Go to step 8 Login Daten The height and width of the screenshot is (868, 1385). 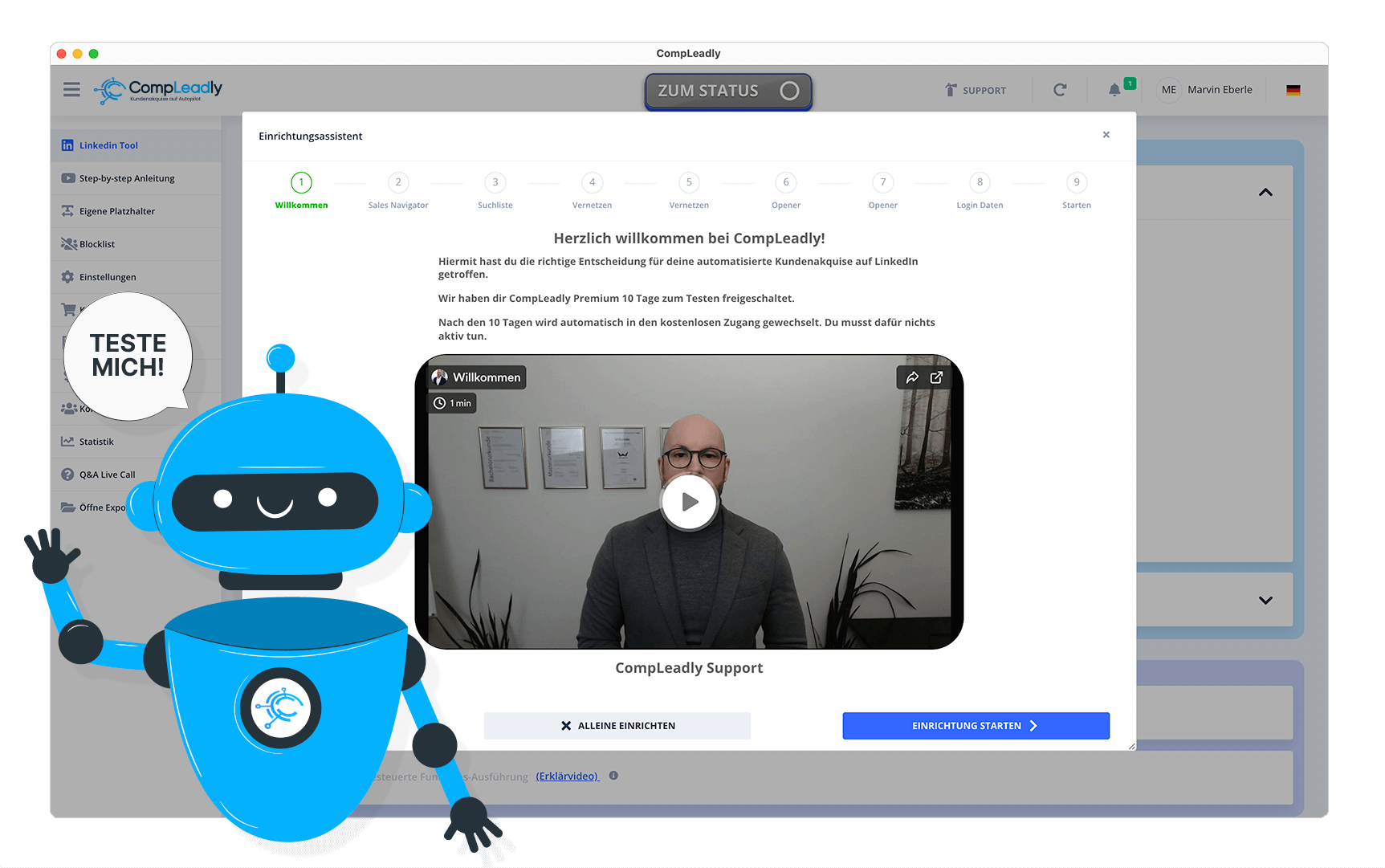pyautogui.click(x=980, y=183)
